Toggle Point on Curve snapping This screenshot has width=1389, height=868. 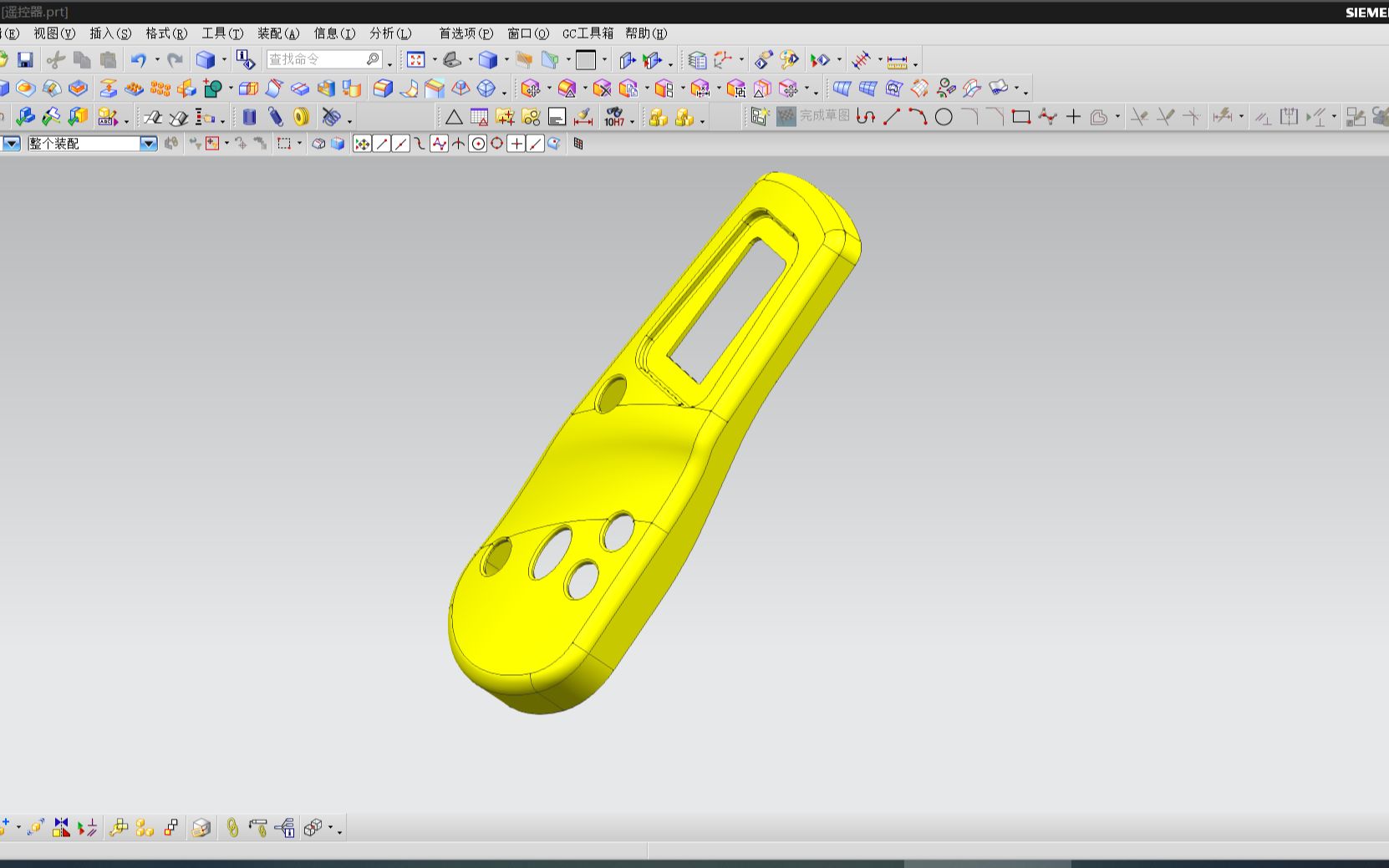[x=536, y=144]
